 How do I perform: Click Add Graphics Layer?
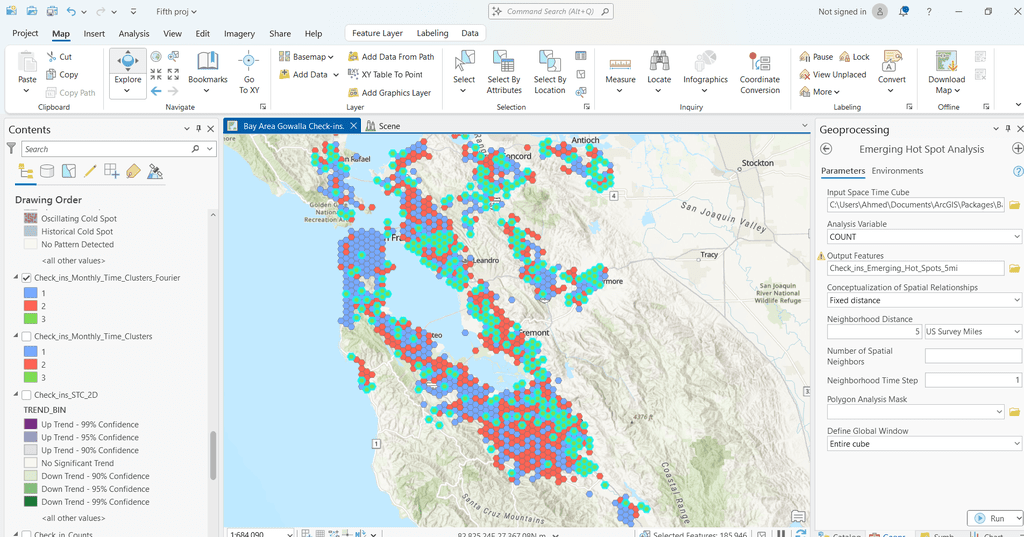point(389,93)
